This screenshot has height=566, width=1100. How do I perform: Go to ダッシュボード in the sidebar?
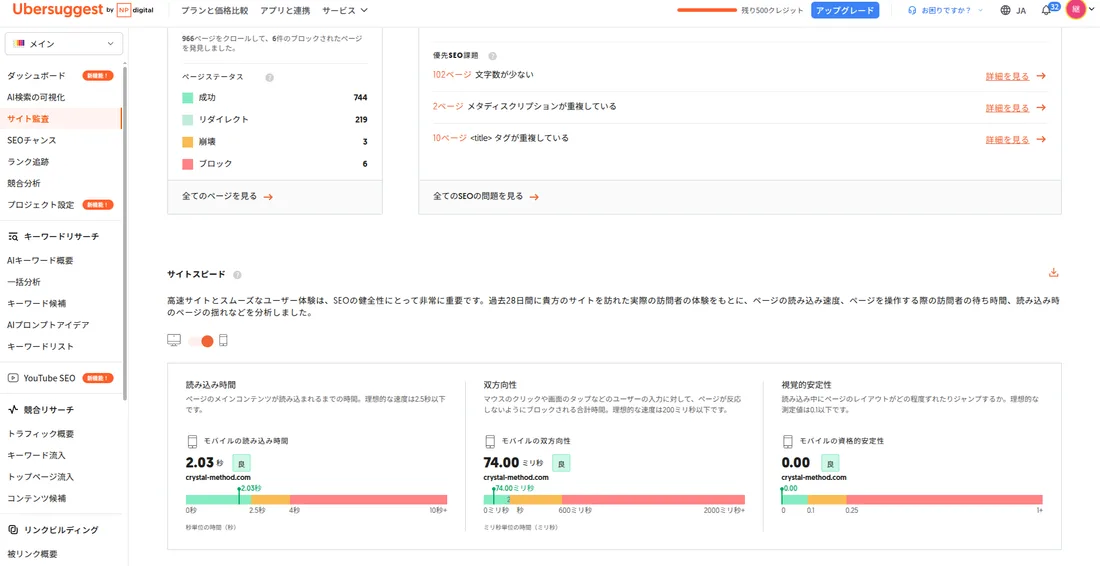[x=36, y=76]
